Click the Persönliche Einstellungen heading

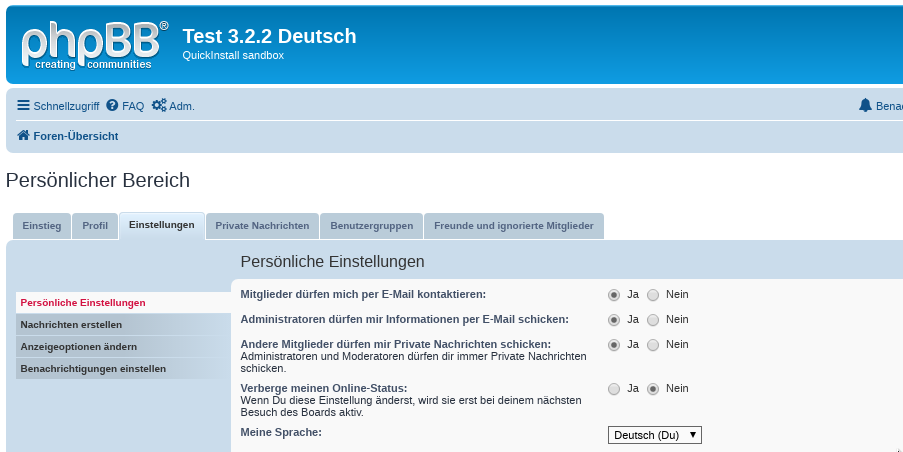point(332,261)
